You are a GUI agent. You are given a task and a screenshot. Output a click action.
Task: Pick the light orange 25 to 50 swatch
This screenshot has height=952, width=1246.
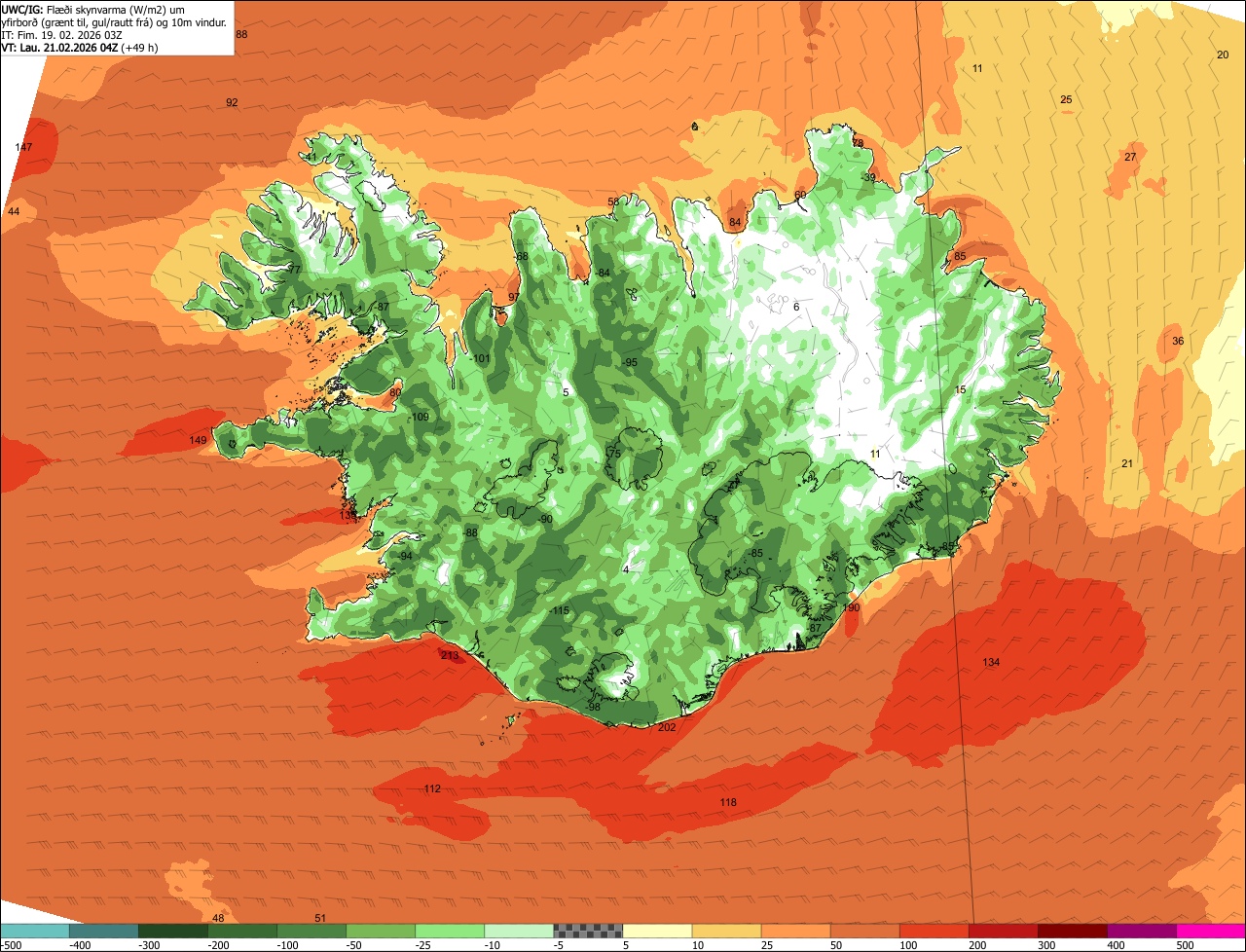[x=795, y=931]
